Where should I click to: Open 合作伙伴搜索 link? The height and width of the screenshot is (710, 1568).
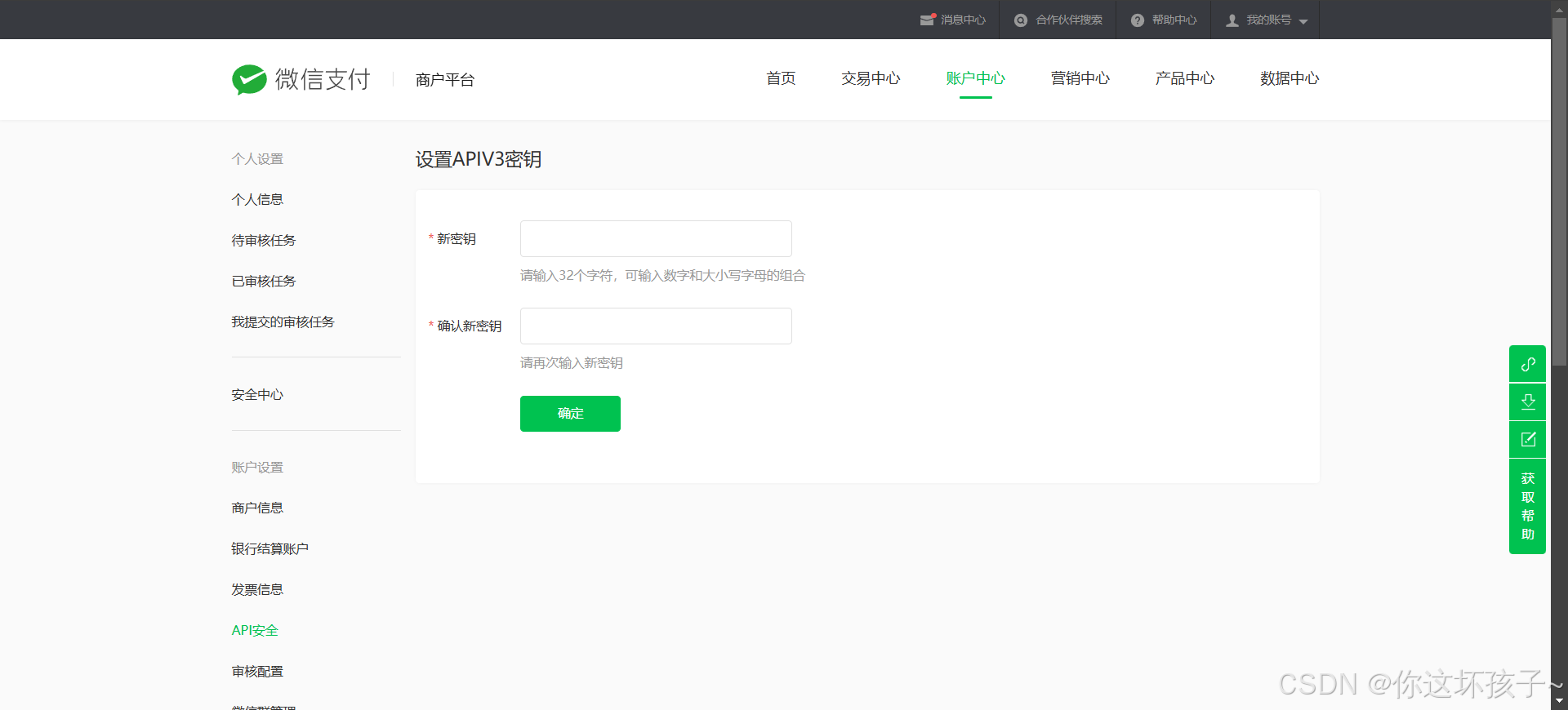click(1069, 20)
